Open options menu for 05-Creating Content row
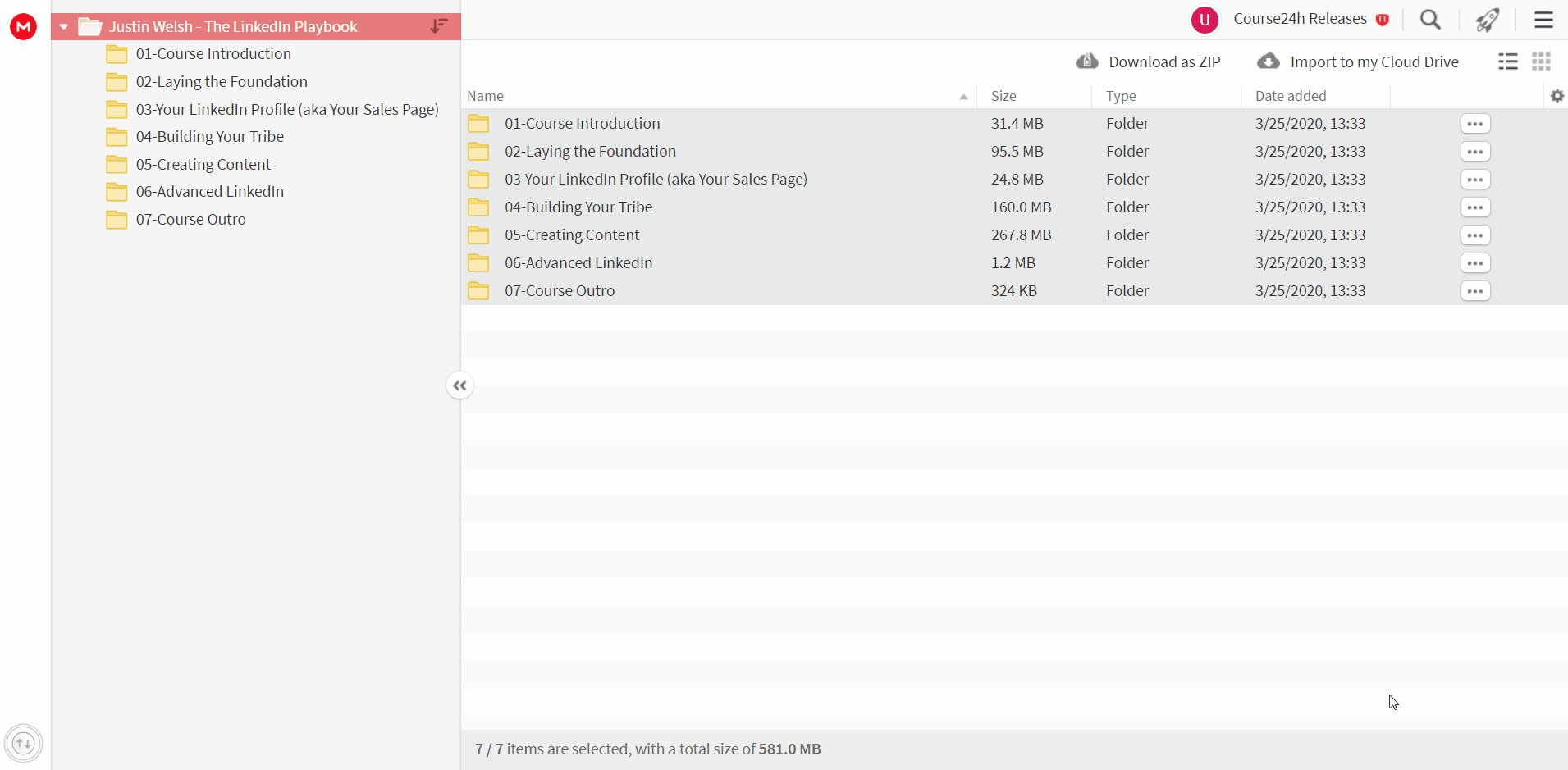The image size is (1568, 770). [1475, 235]
